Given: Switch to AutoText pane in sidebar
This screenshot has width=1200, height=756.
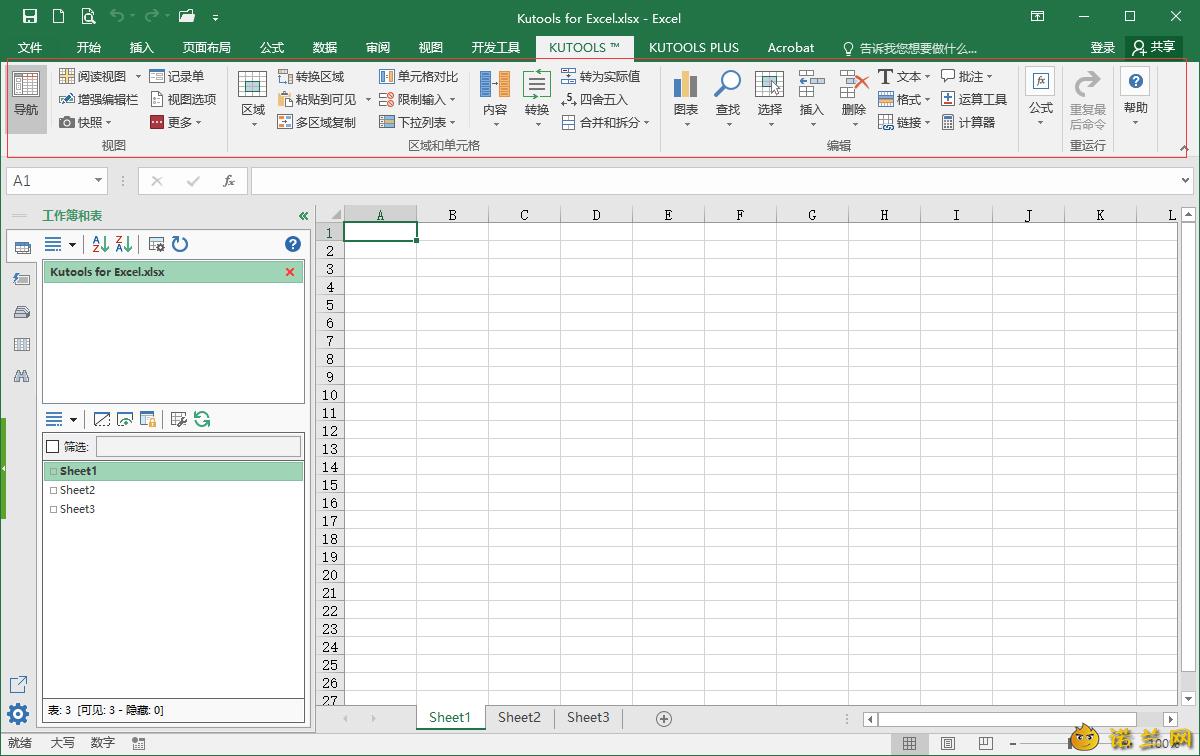Looking at the screenshot, I should pyautogui.click(x=21, y=280).
